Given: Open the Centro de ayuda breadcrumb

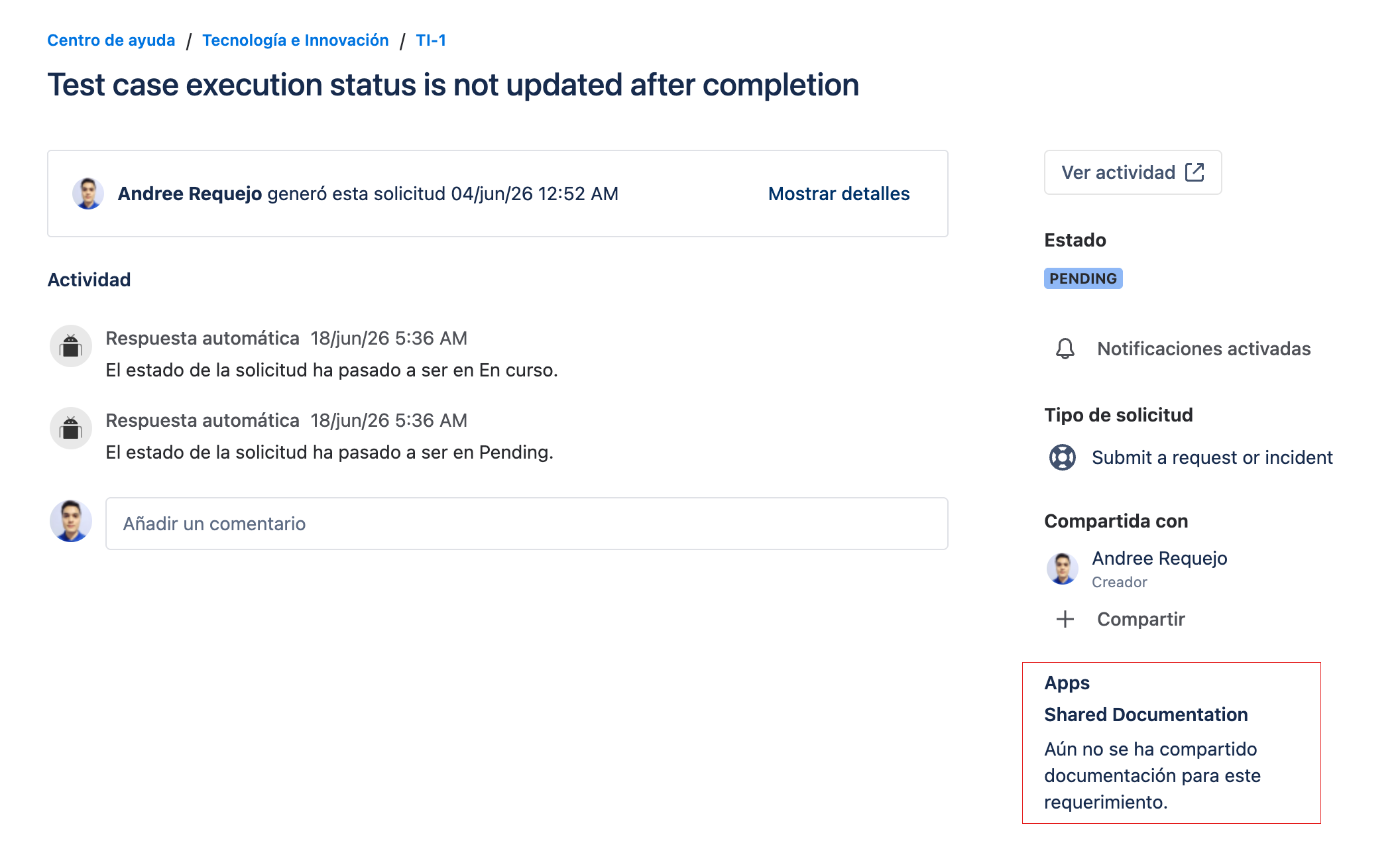Looking at the screenshot, I should pyautogui.click(x=111, y=40).
